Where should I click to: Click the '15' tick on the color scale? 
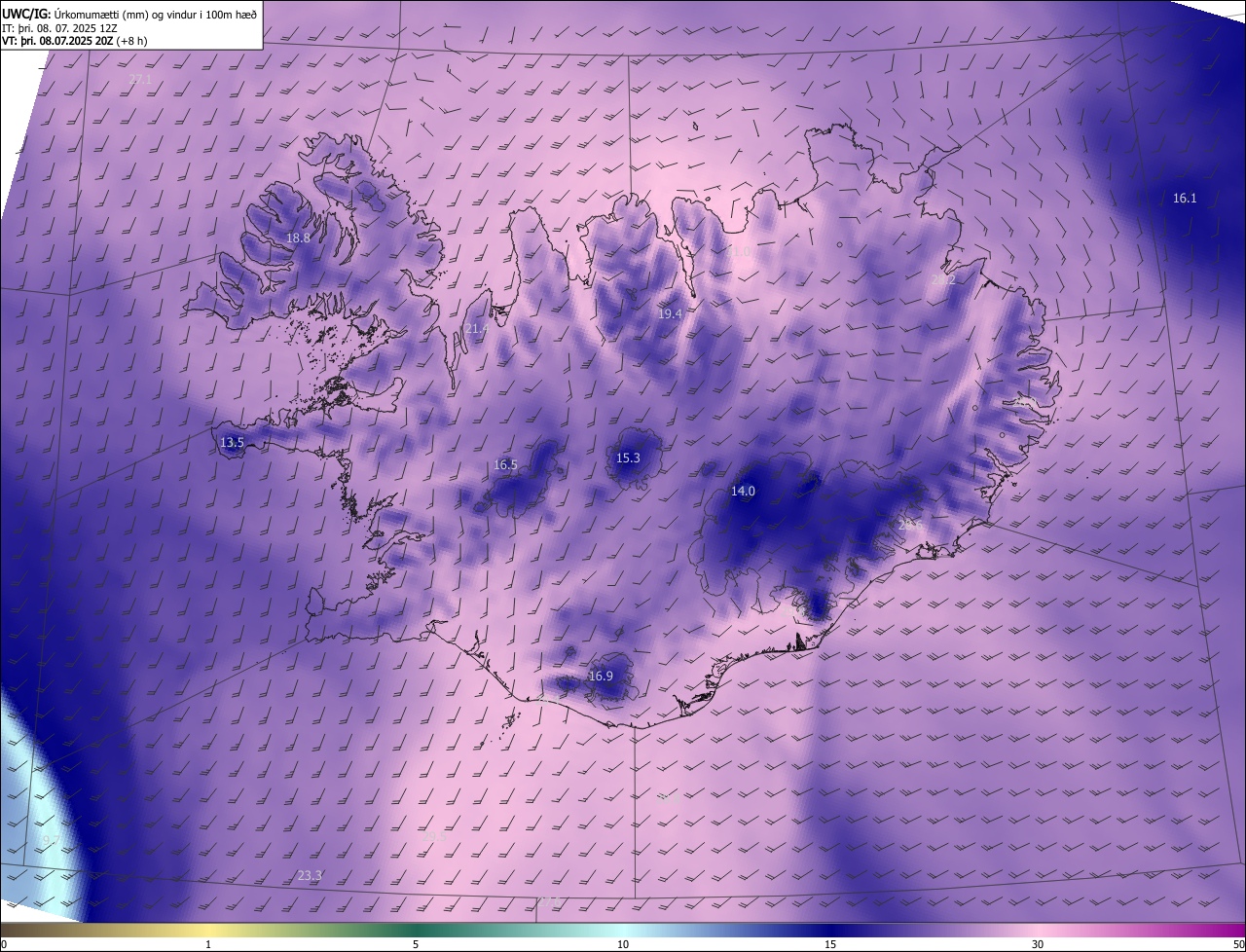pyautogui.click(x=830, y=944)
